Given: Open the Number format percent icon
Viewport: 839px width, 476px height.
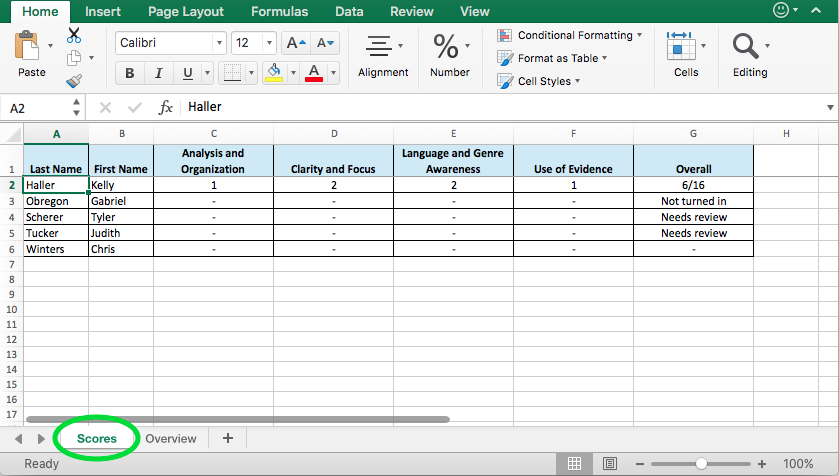Looking at the screenshot, I should [x=446, y=46].
